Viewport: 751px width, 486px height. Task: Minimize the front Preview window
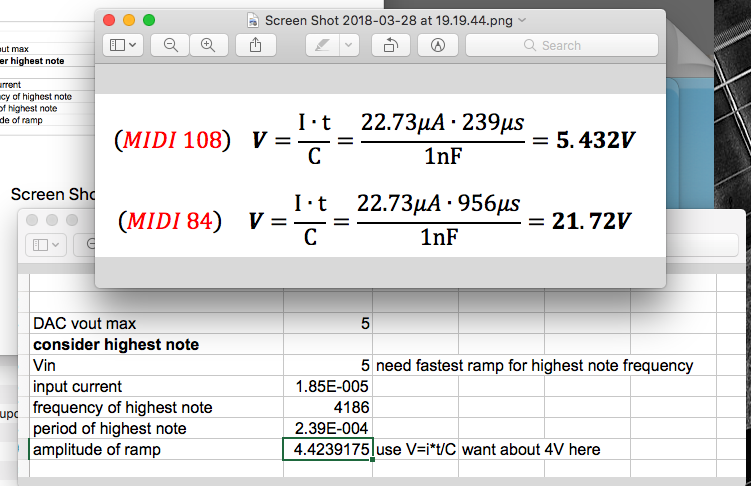pyautogui.click(x=130, y=20)
